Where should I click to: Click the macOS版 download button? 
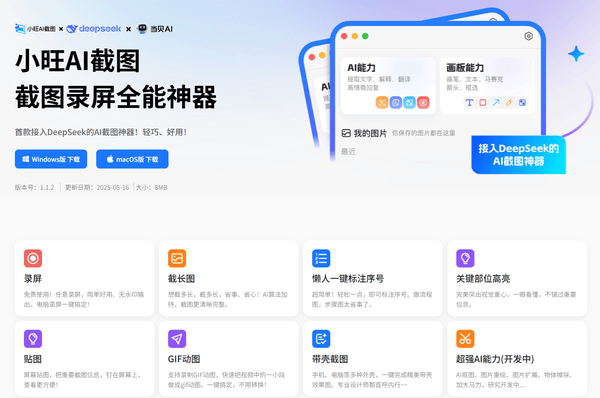pos(132,159)
